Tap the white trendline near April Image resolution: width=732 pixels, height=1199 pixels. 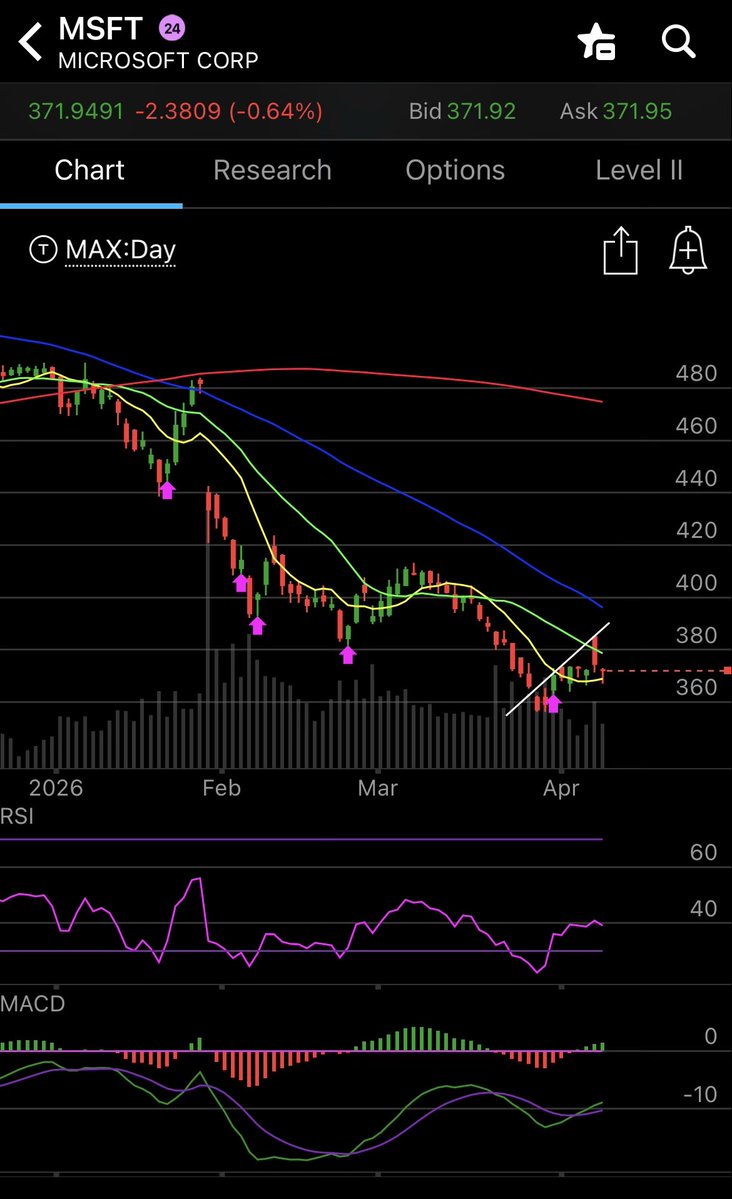558,669
